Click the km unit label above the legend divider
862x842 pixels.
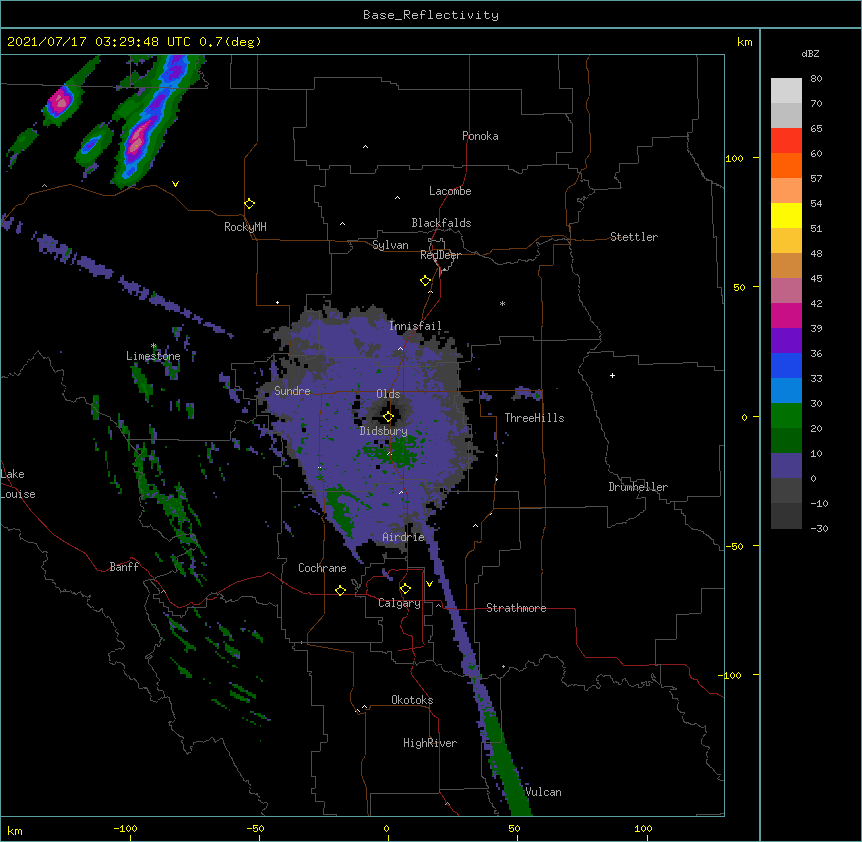(745, 42)
